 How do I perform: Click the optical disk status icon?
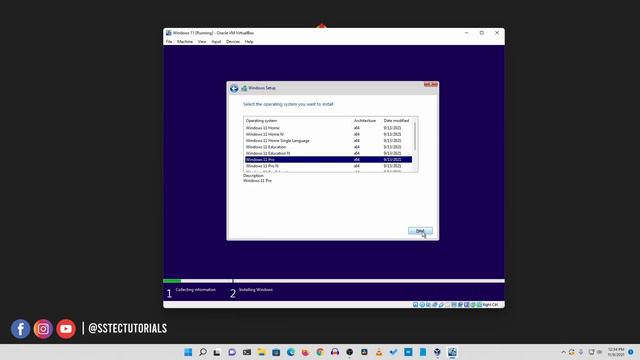point(422,305)
